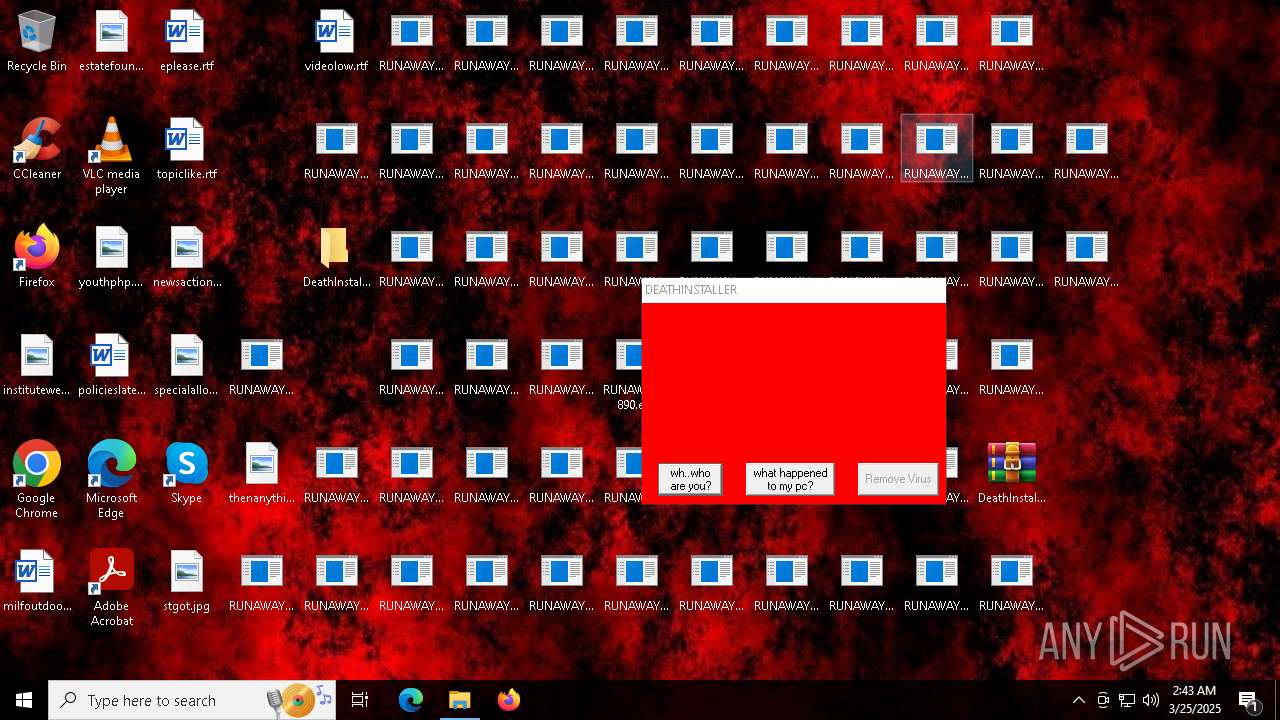Select the estatefoun... image file
Screen dimensions: 1280x720
(111, 42)
